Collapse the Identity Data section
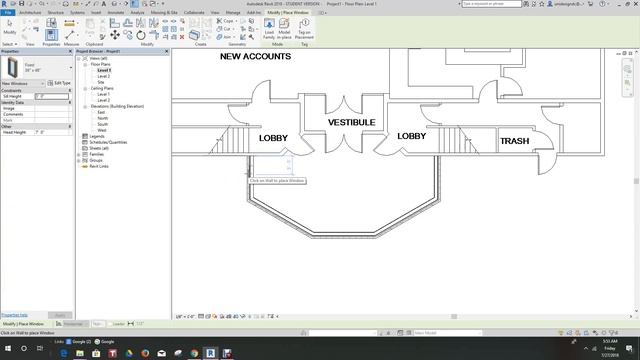 (70, 102)
